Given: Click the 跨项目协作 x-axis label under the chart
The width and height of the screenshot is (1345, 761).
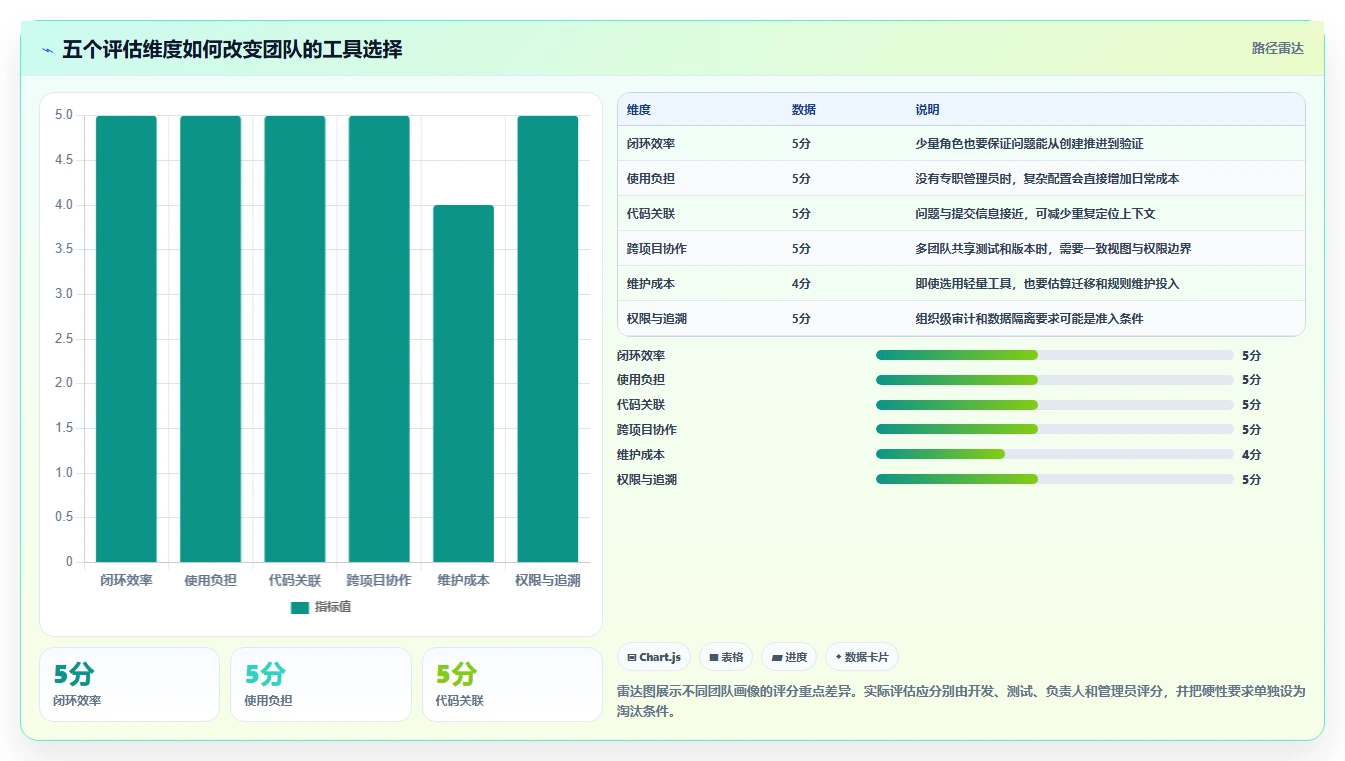Looking at the screenshot, I should click(x=379, y=580).
